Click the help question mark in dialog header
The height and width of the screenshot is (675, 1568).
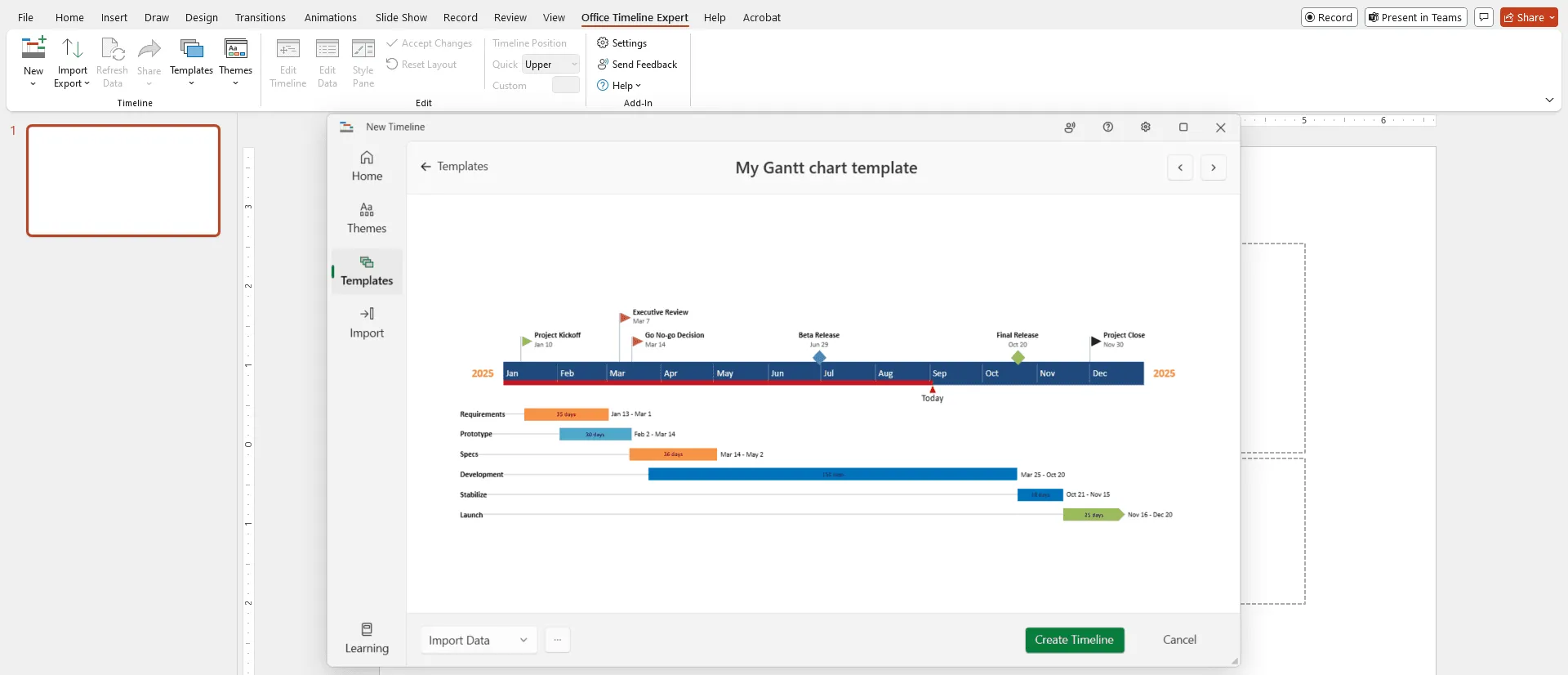1107,127
